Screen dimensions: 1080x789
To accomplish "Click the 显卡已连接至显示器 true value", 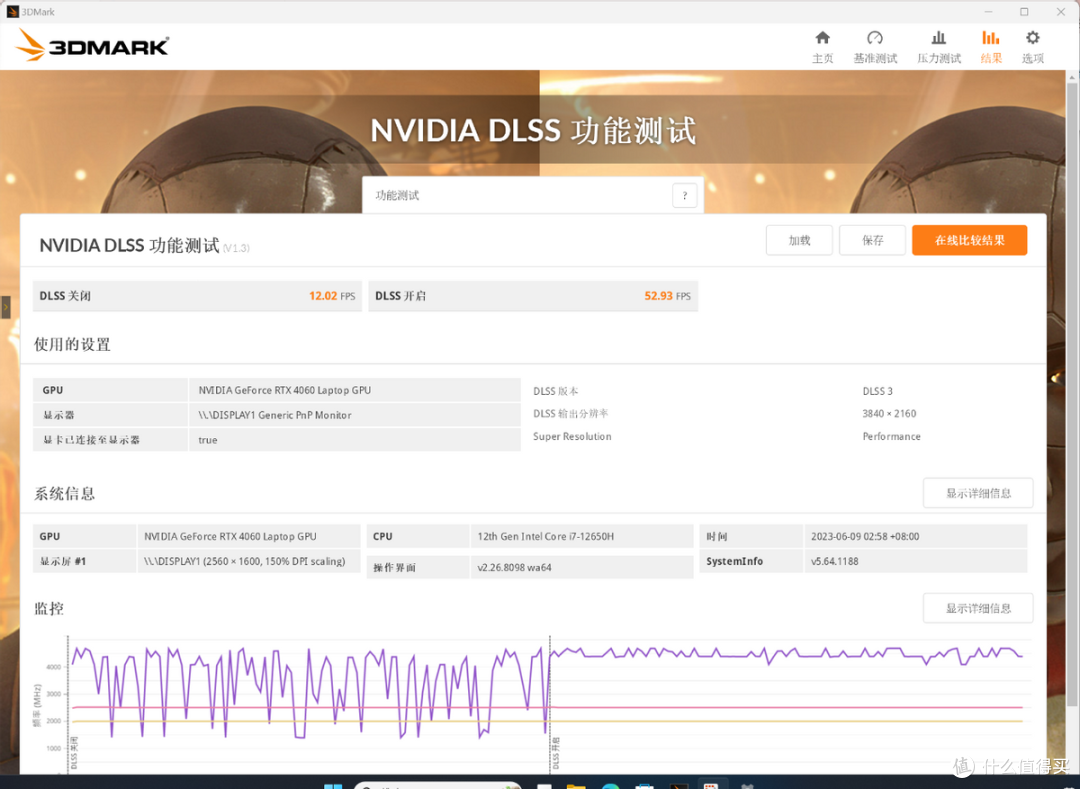I will pyautogui.click(x=207, y=440).
